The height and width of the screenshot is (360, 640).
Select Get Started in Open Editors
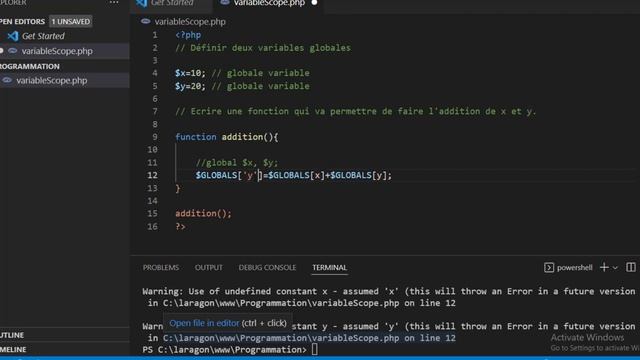43,36
